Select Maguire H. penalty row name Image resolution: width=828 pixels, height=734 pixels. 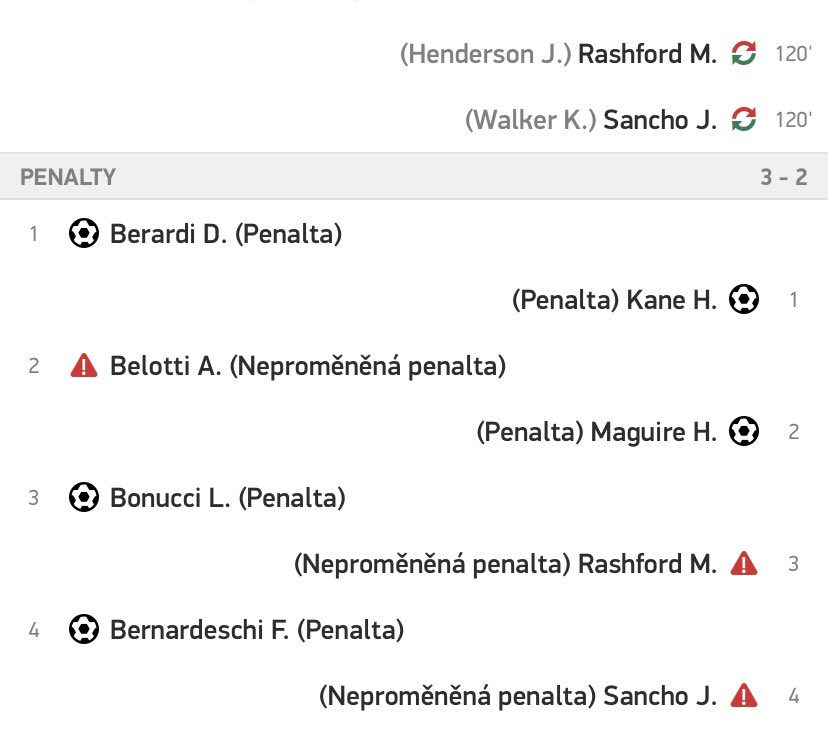[x=653, y=432]
